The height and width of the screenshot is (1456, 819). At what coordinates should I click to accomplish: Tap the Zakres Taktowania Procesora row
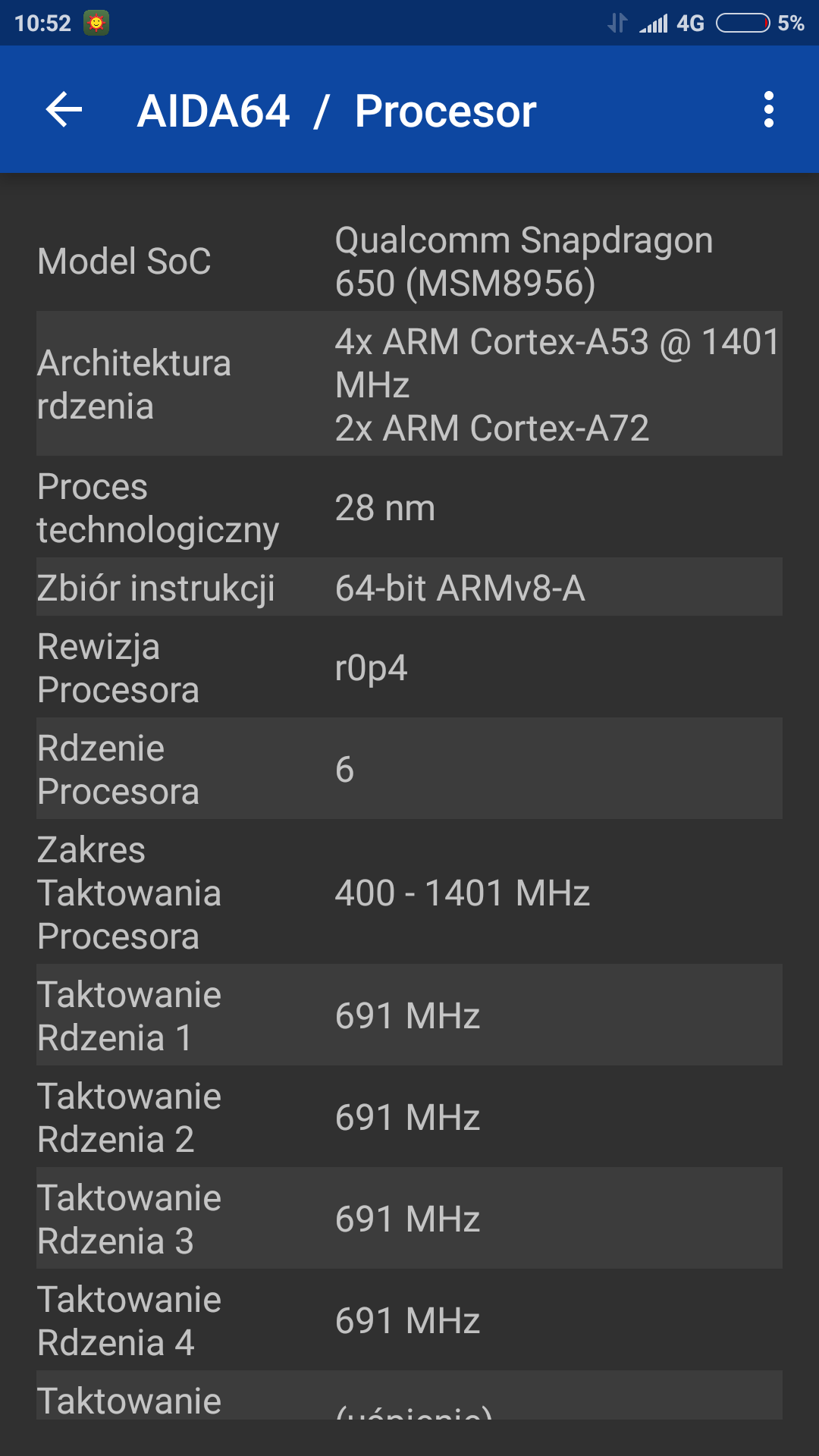[x=409, y=893]
